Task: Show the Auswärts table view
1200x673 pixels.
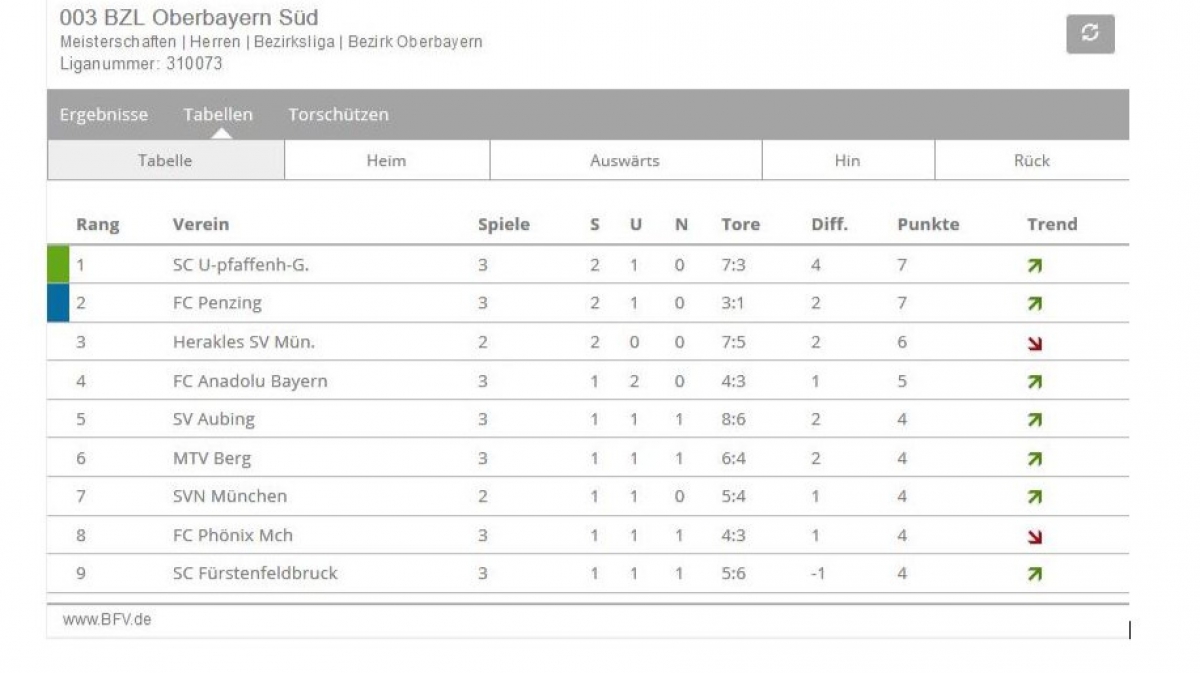Action: click(626, 160)
